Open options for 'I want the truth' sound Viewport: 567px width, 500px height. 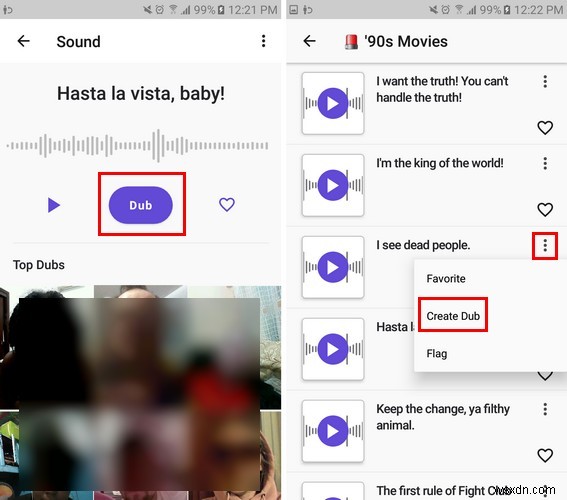click(545, 81)
